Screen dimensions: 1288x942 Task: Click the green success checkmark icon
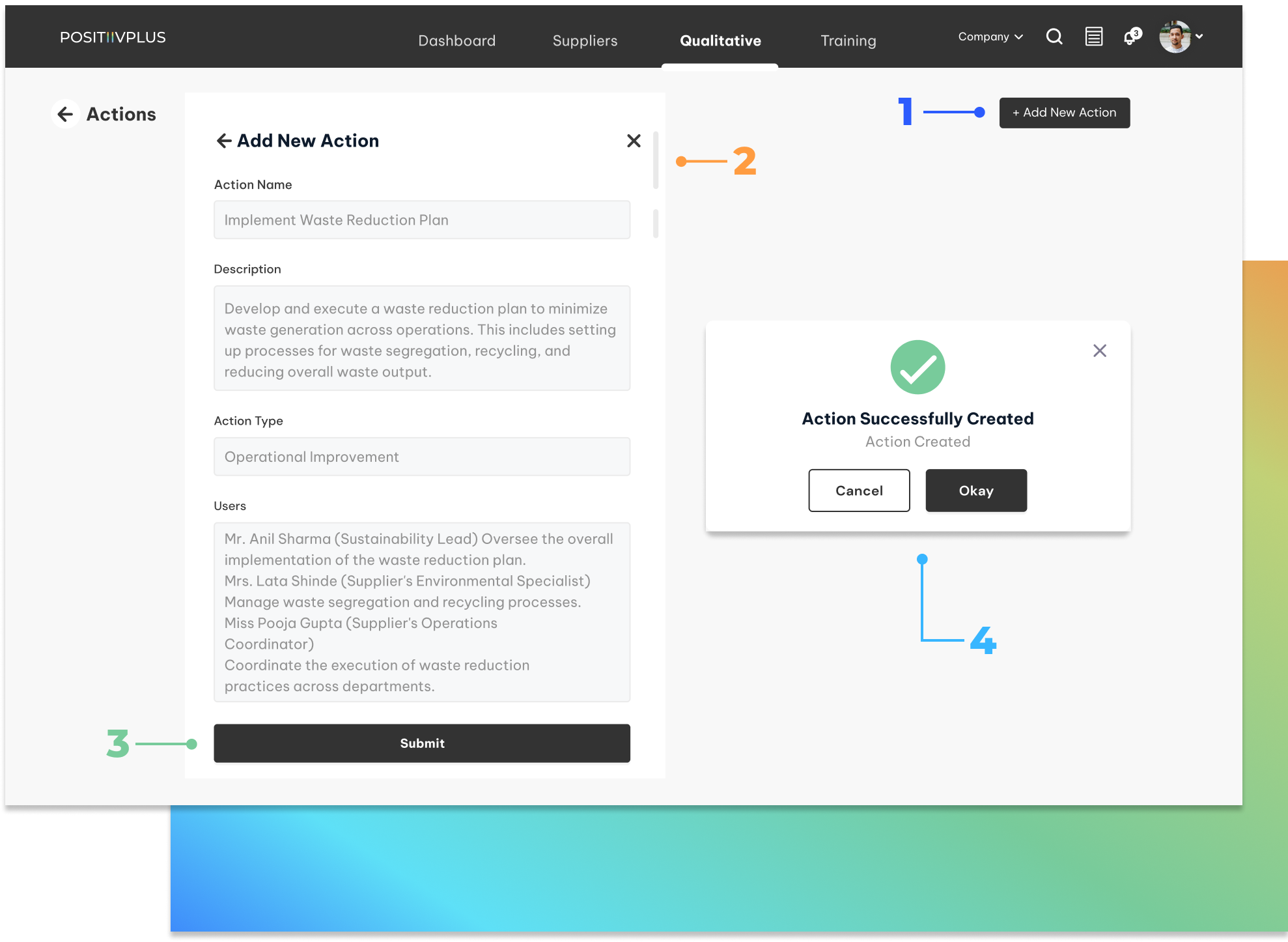point(917,367)
